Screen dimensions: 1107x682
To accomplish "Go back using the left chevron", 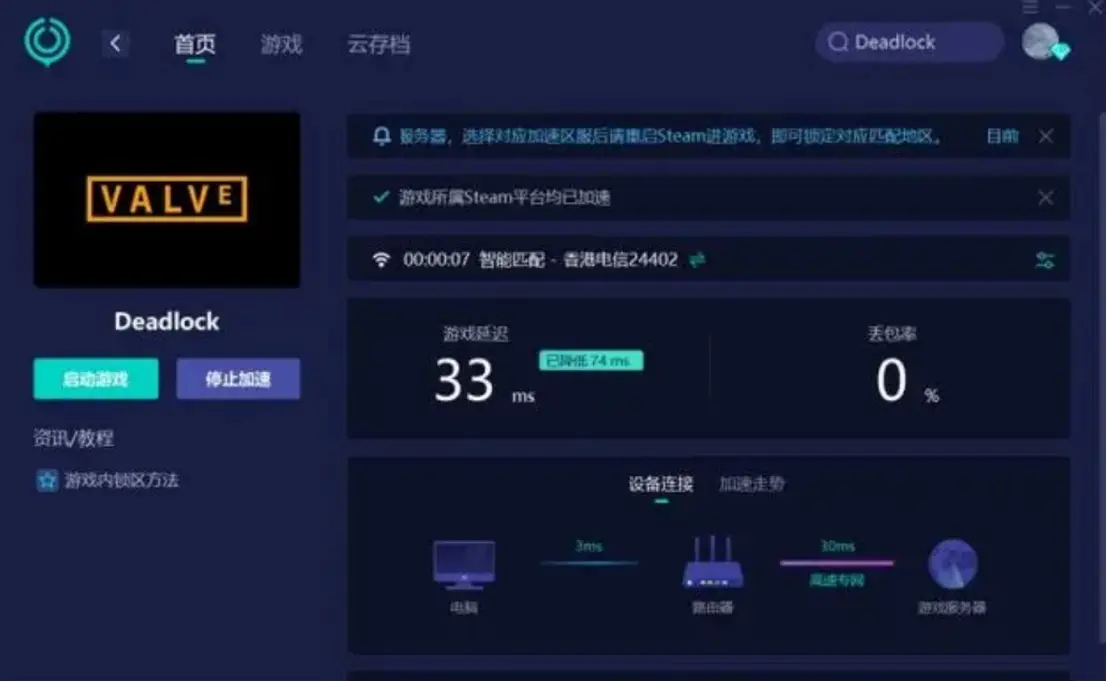I will coord(115,43).
